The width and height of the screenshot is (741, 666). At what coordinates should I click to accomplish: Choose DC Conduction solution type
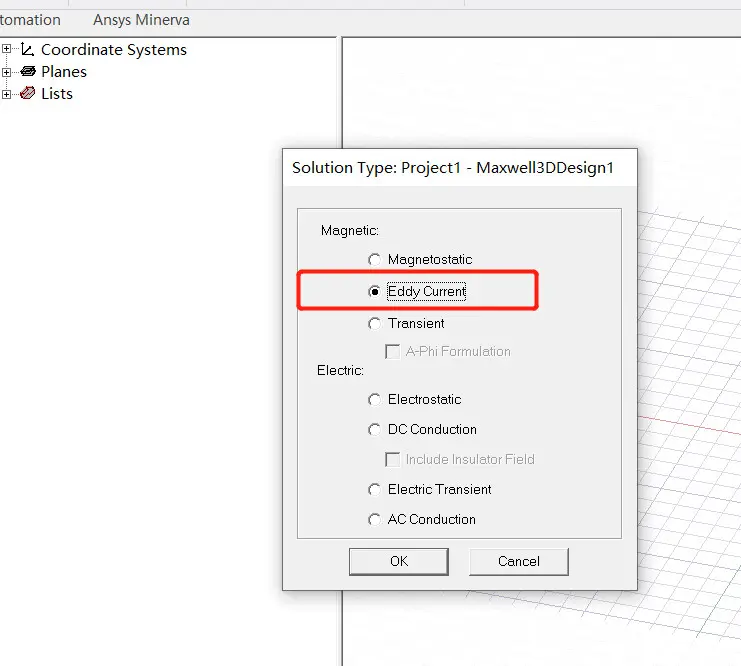pos(374,430)
